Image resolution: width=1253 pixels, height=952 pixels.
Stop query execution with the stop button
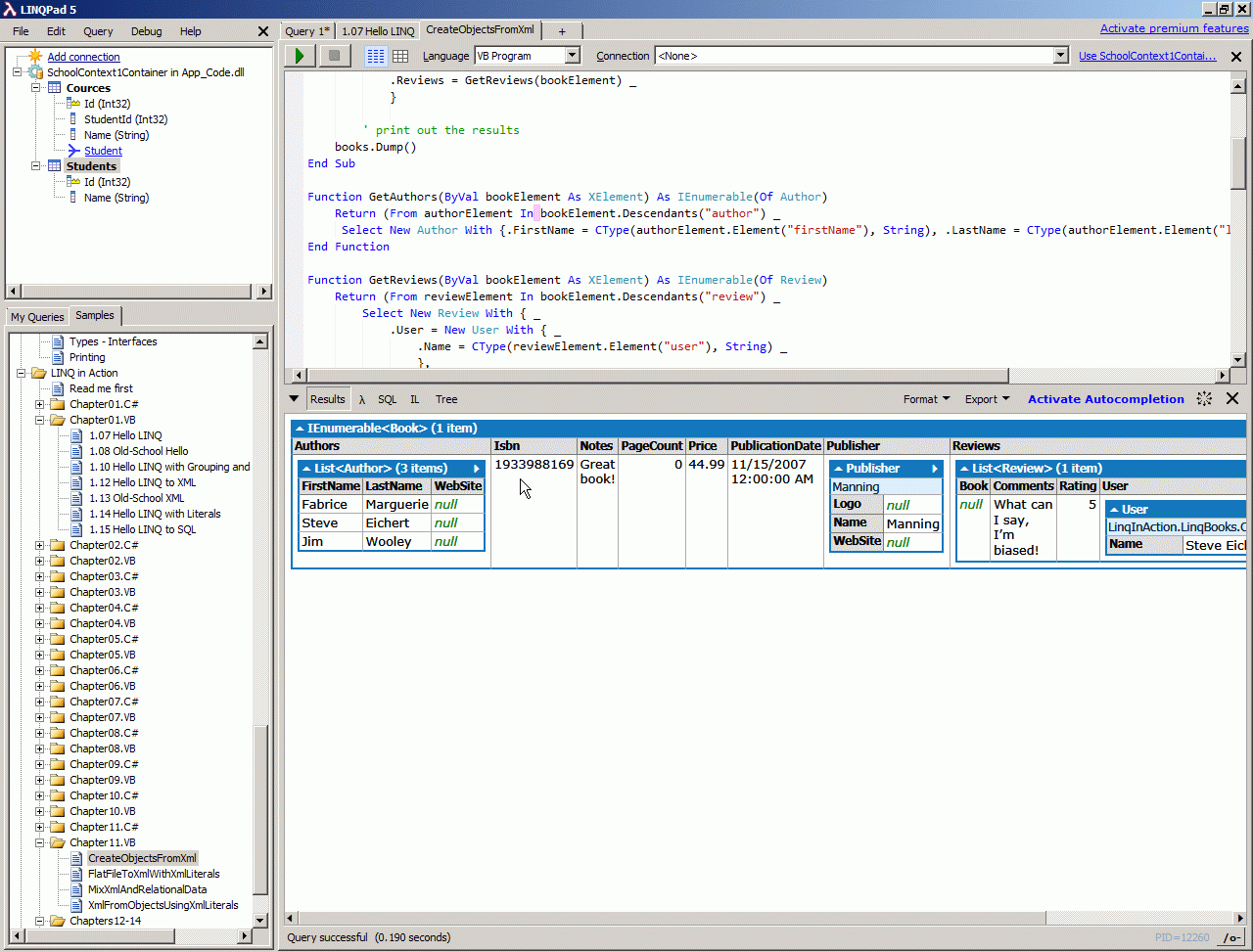(x=334, y=56)
